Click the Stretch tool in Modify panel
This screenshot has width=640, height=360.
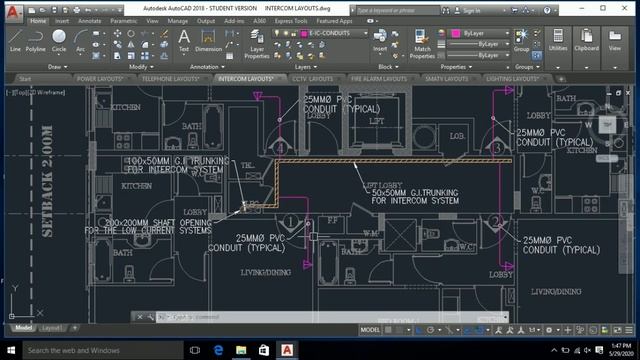[x=117, y=56]
